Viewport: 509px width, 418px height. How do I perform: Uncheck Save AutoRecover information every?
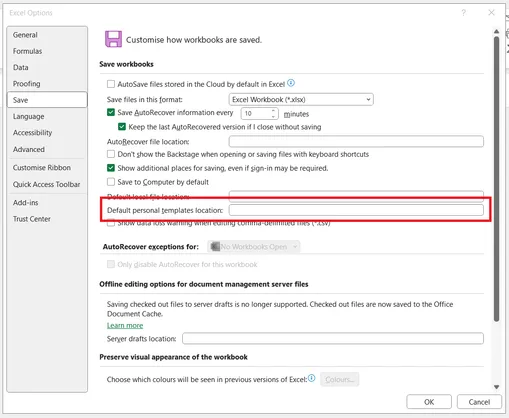pyautogui.click(x=111, y=112)
